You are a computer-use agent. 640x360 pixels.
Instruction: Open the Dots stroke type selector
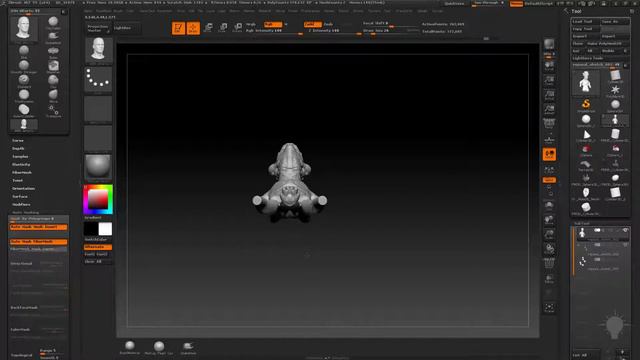click(98, 79)
